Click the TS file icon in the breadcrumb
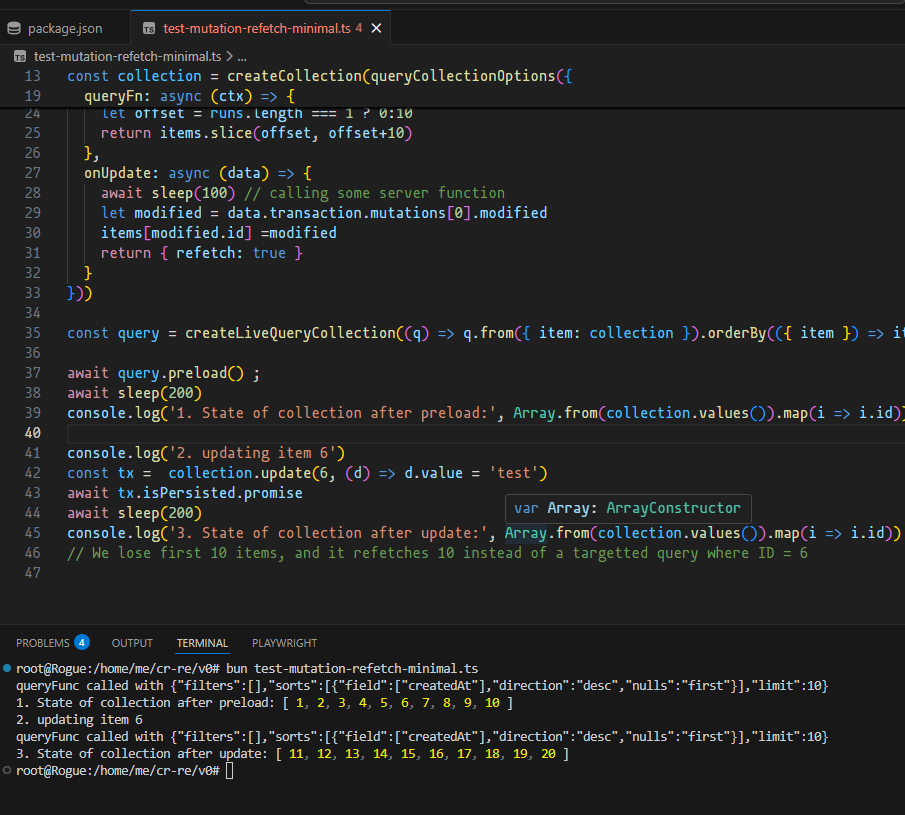Screen dimensions: 905x815 [20, 57]
